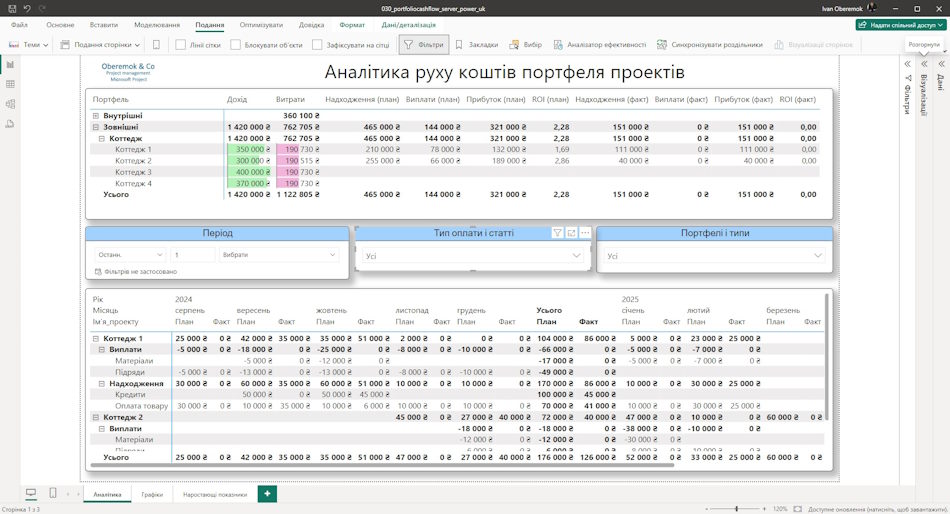Zoom out with the minus button
This screenshot has width=950, height=514.
(706, 509)
